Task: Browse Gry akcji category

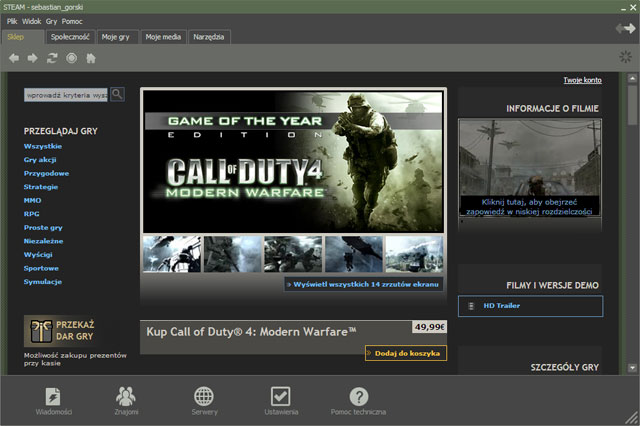Action: click(x=40, y=160)
